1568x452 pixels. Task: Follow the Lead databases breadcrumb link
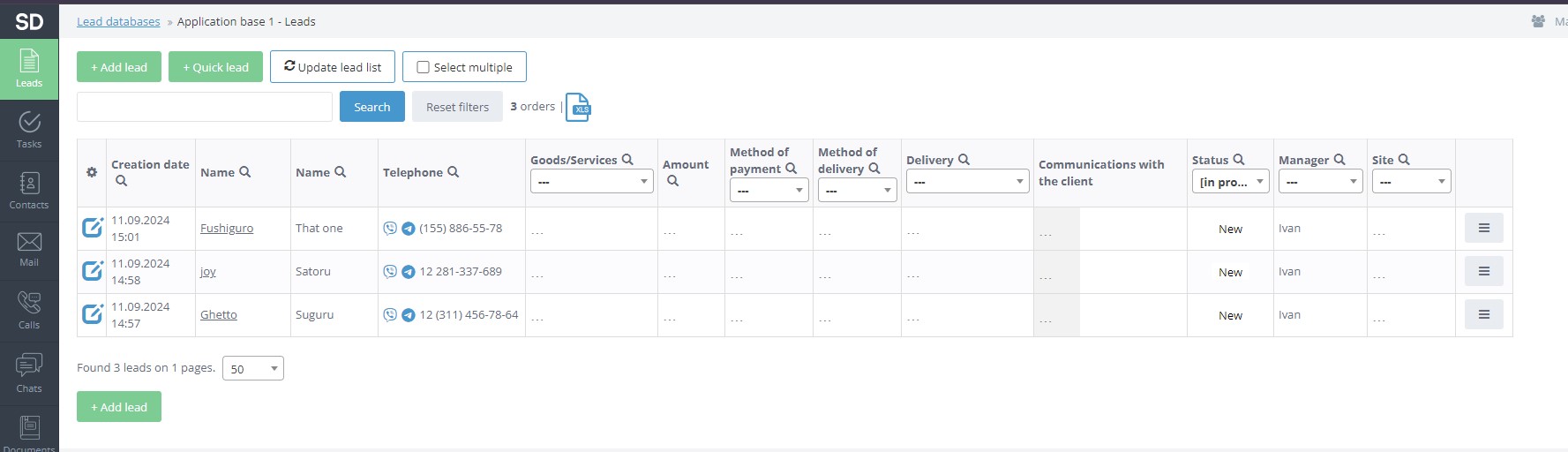click(118, 21)
